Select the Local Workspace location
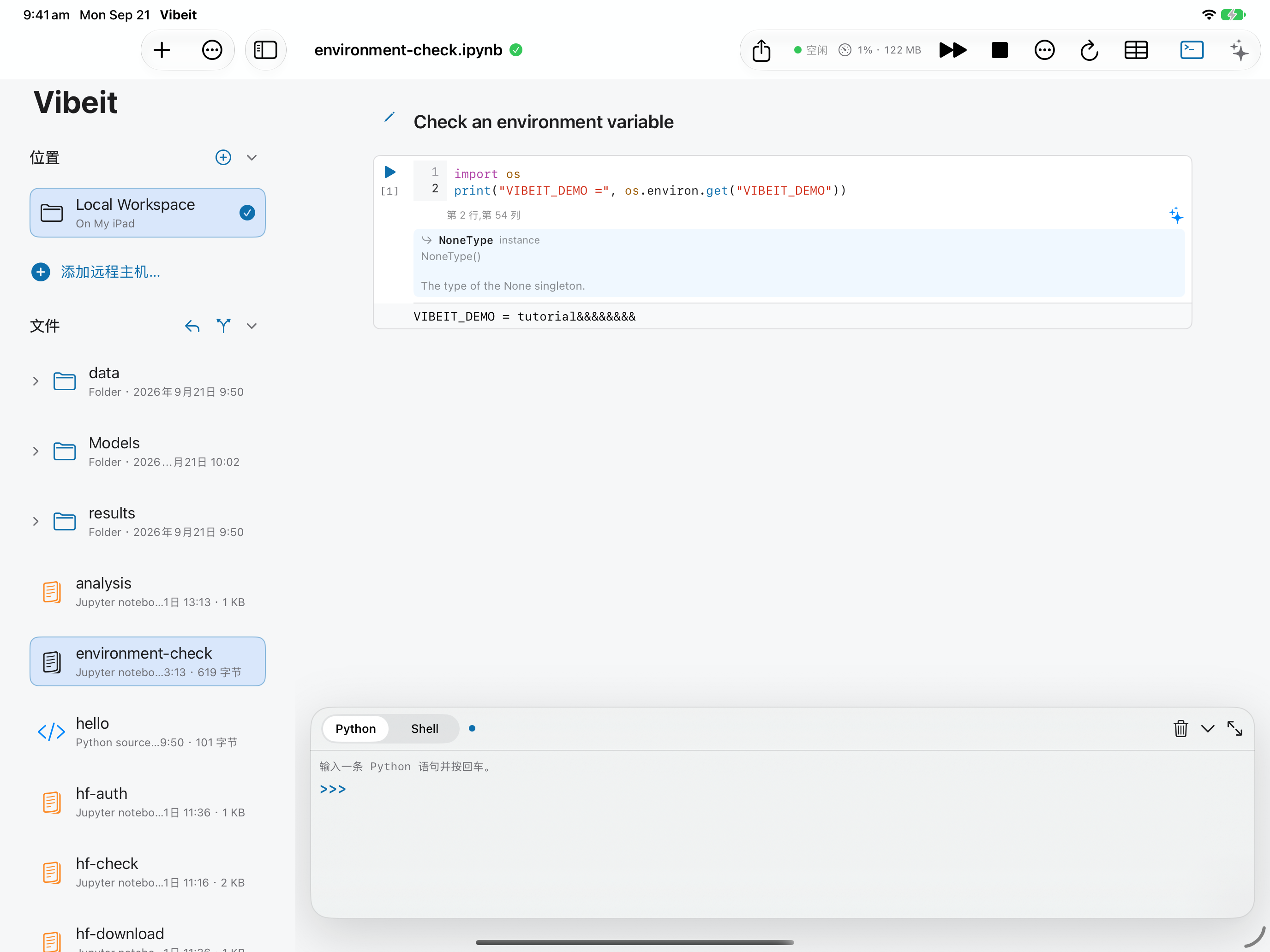This screenshot has height=952, width=1270. [148, 213]
